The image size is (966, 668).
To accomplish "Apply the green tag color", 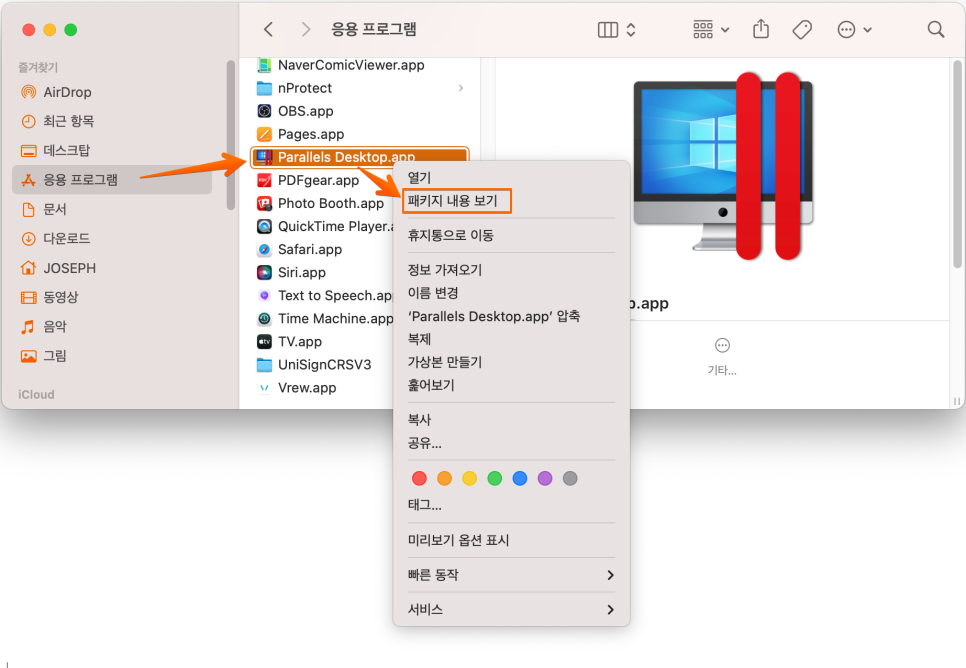I will (x=495, y=478).
